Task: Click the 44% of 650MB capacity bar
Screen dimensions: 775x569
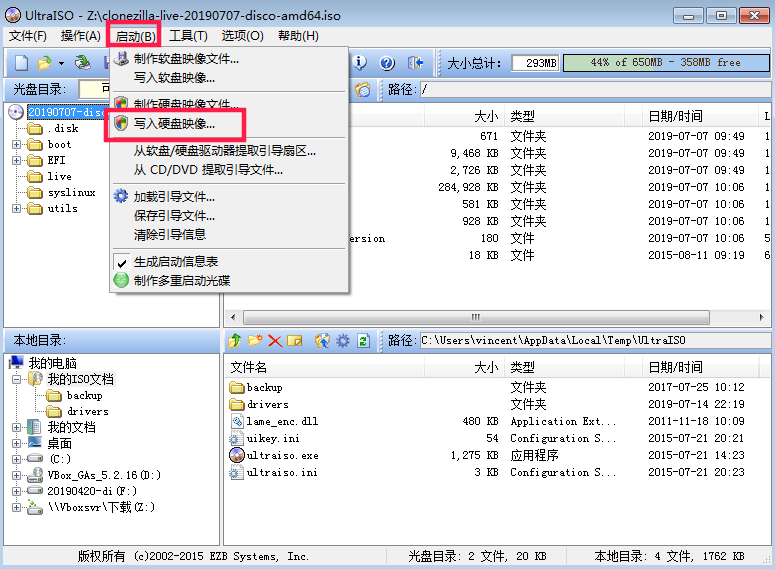Action: [x=666, y=63]
